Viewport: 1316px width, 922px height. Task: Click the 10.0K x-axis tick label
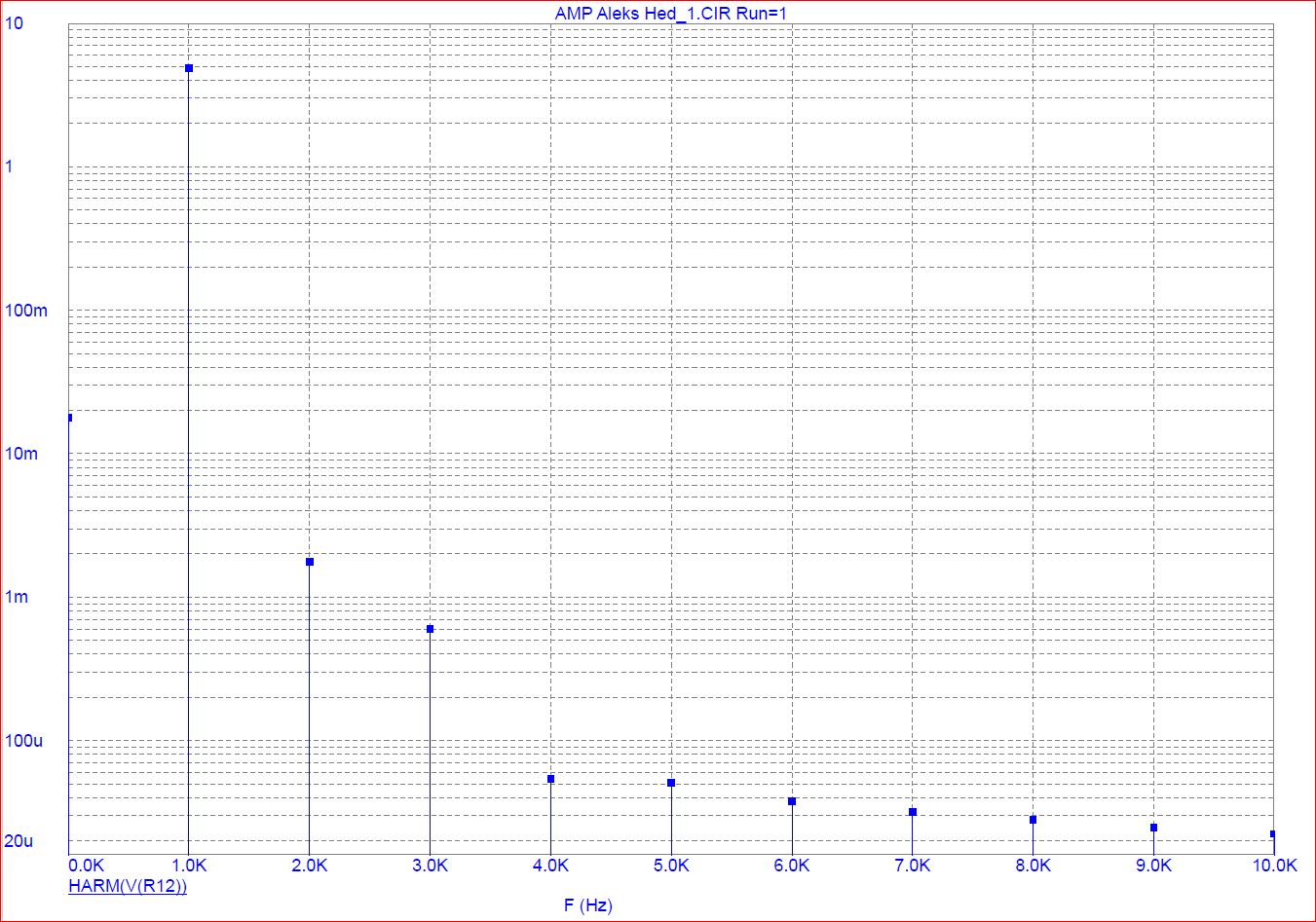click(x=1274, y=866)
